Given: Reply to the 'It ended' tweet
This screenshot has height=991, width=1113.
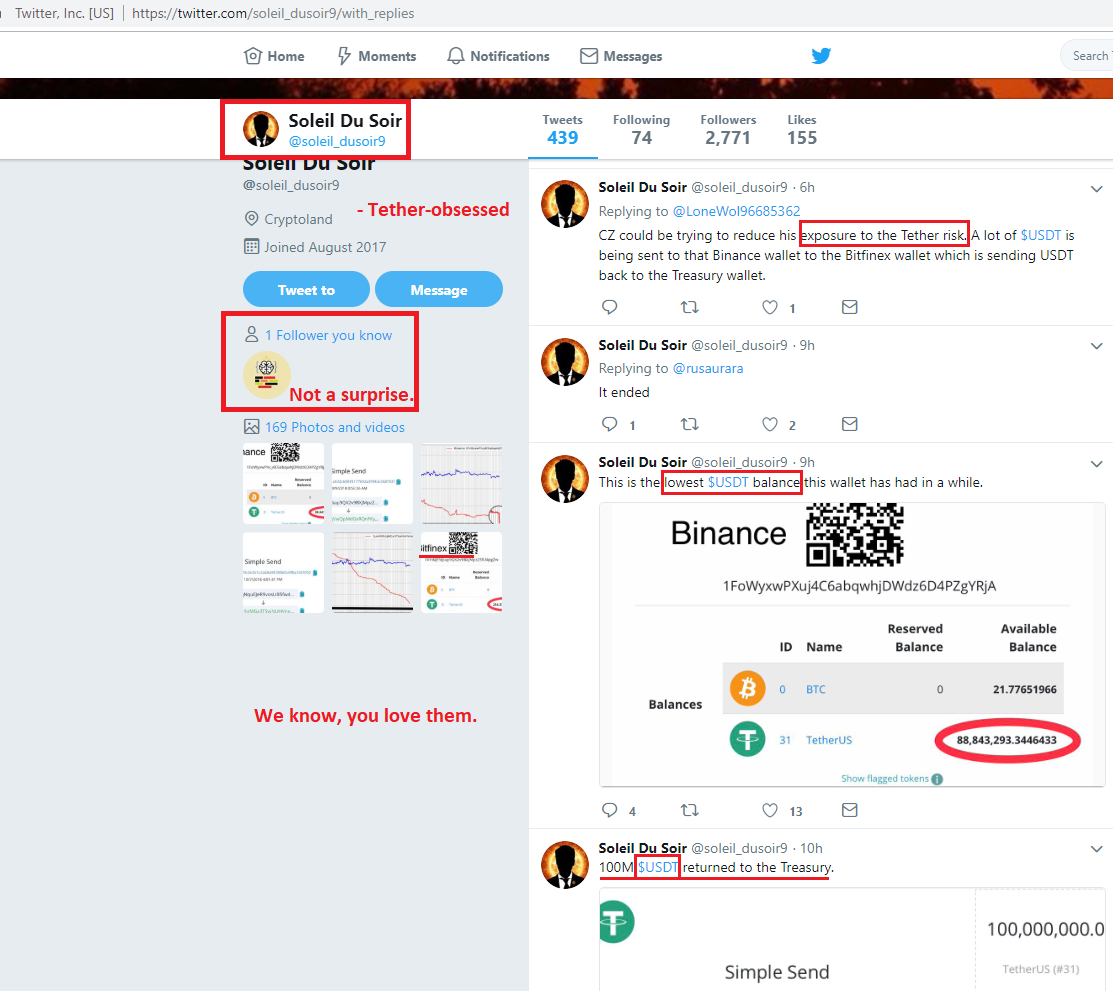Looking at the screenshot, I should (x=610, y=424).
